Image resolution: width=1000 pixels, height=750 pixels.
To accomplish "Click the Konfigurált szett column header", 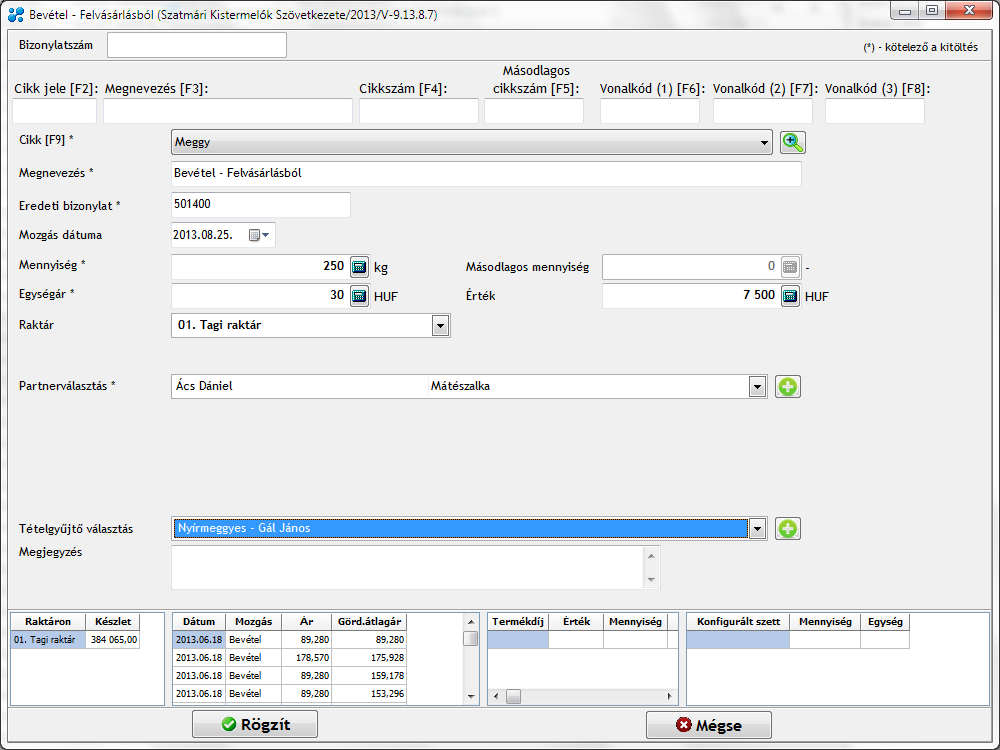I will (x=739, y=622).
